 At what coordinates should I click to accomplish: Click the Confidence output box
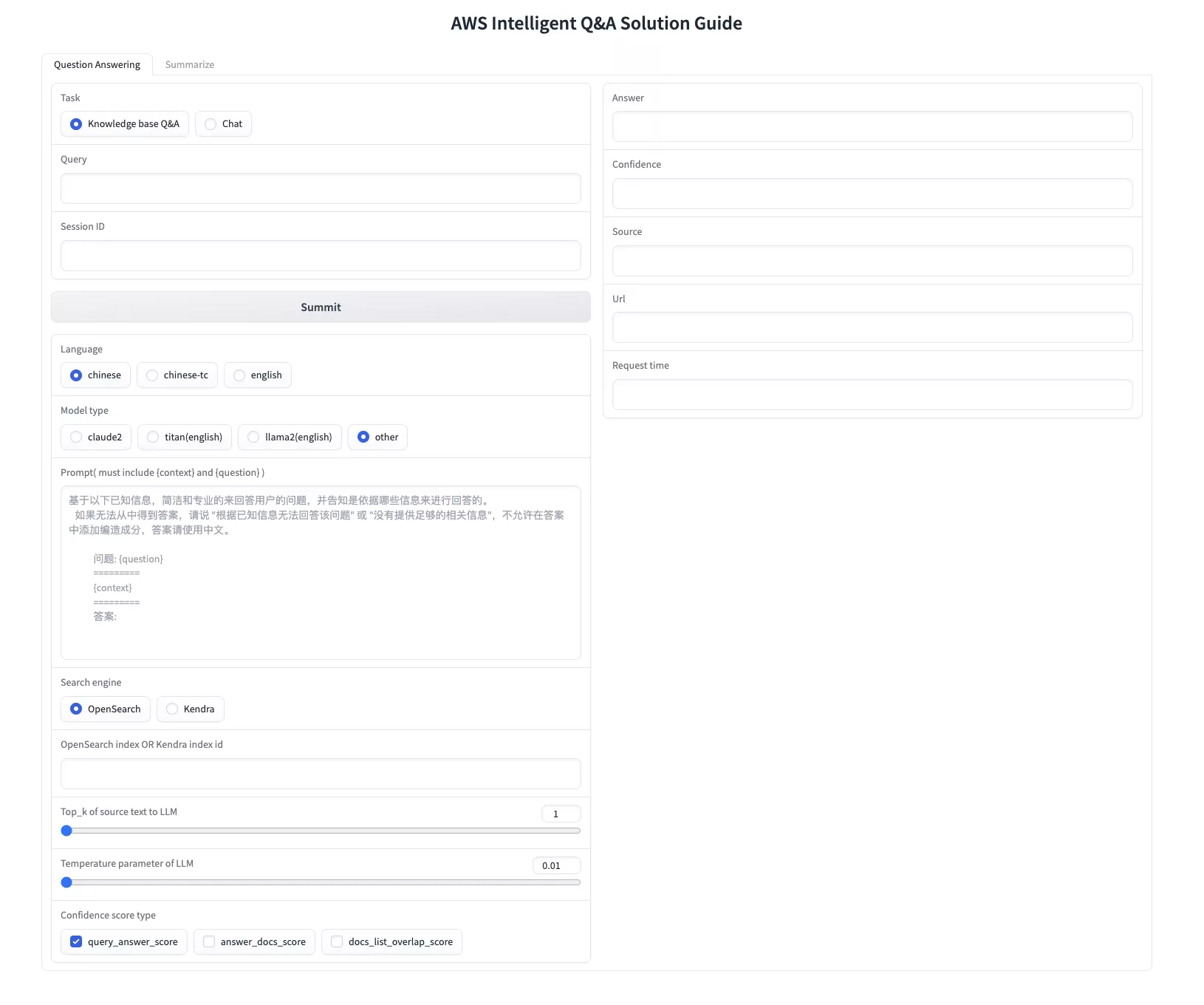(x=872, y=194)
